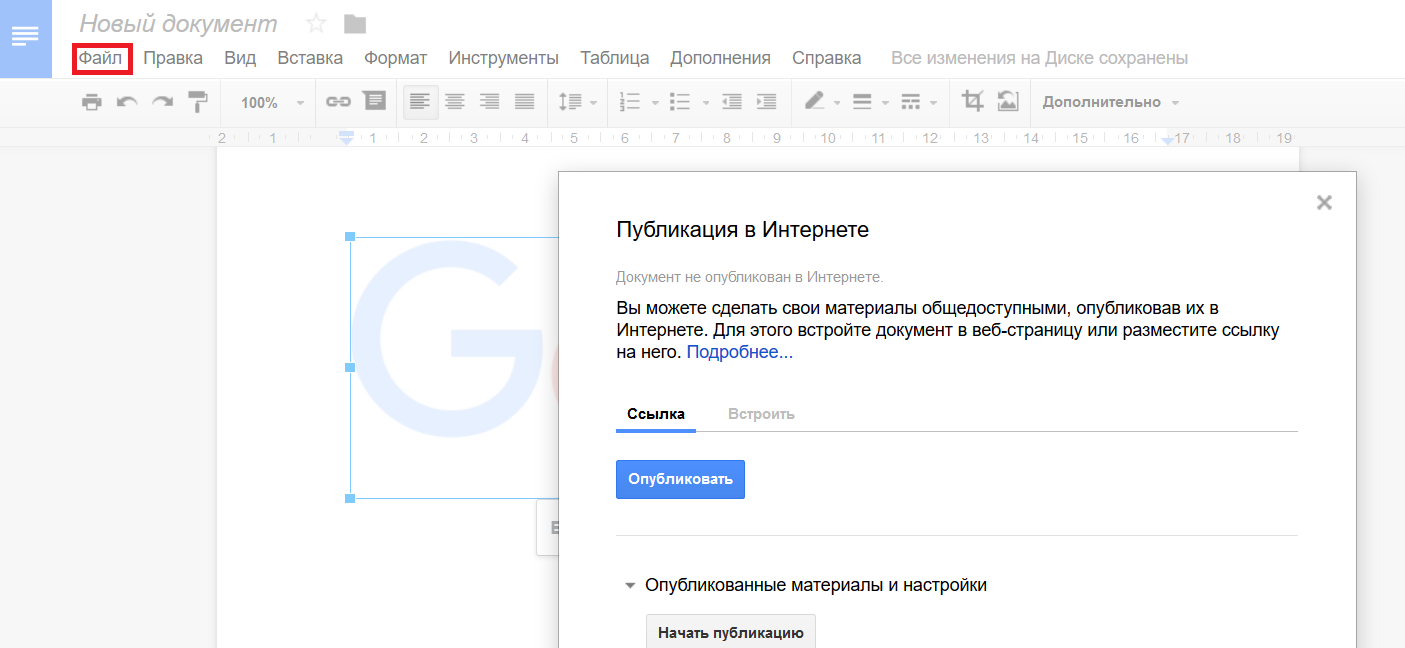Align text to the right
This screenshot has width=1405, height=648.
click(489, 102)
